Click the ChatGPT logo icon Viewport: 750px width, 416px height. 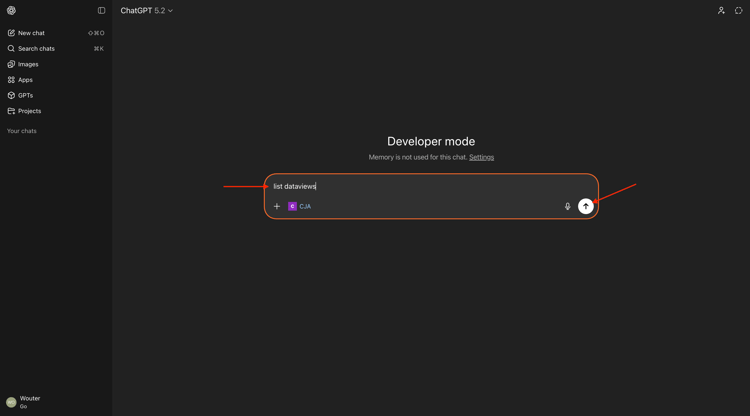pos(11,11)
